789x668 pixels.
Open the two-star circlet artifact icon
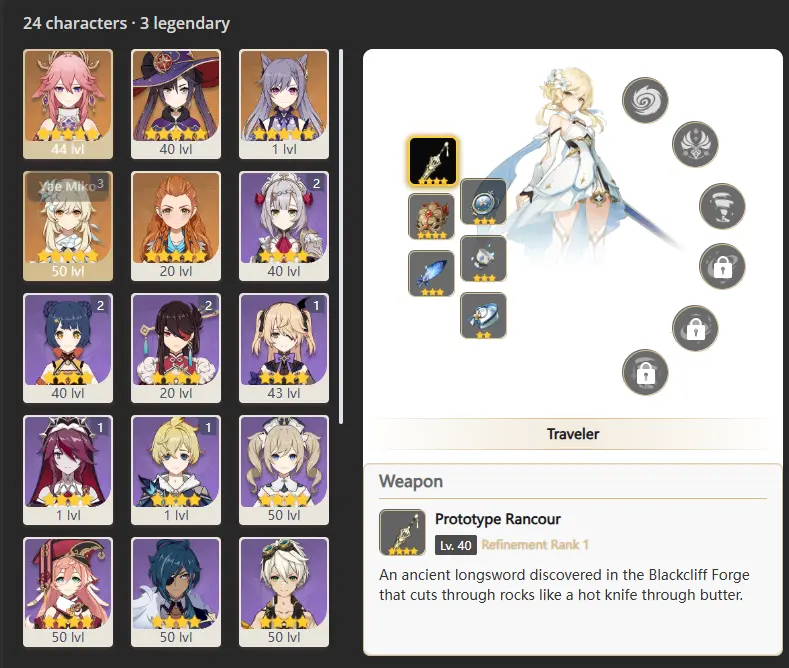483,315
